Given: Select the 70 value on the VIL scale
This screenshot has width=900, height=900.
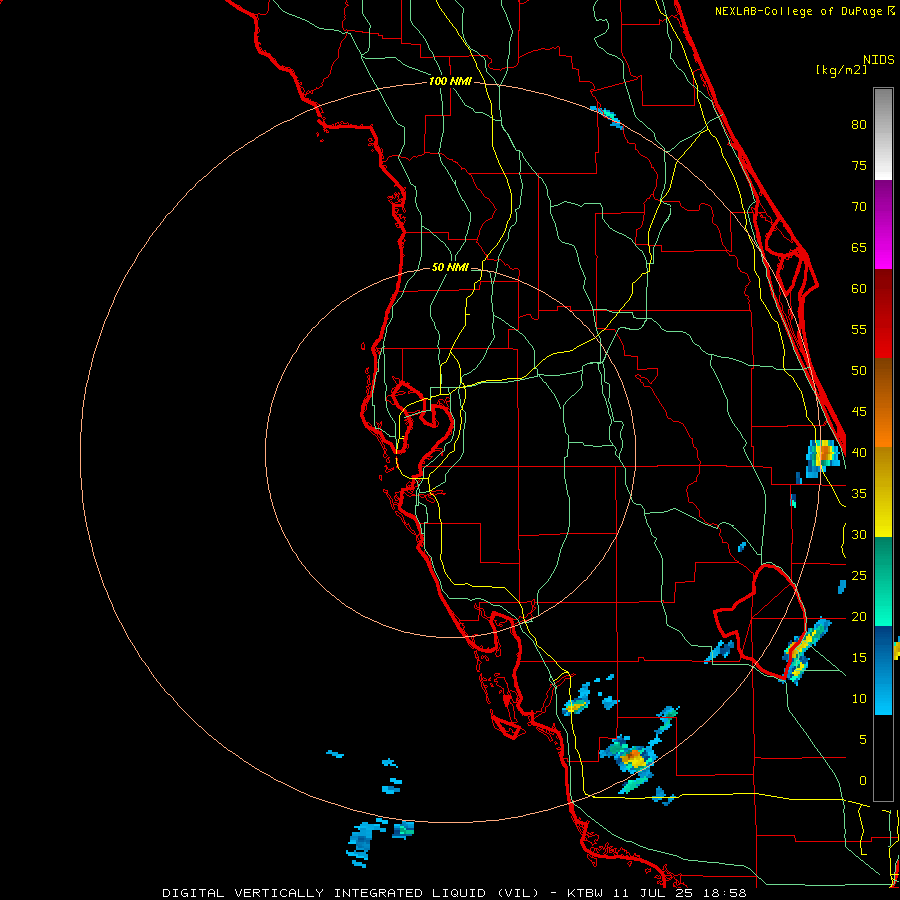Looking at the screenshot, I should [859, 207].
